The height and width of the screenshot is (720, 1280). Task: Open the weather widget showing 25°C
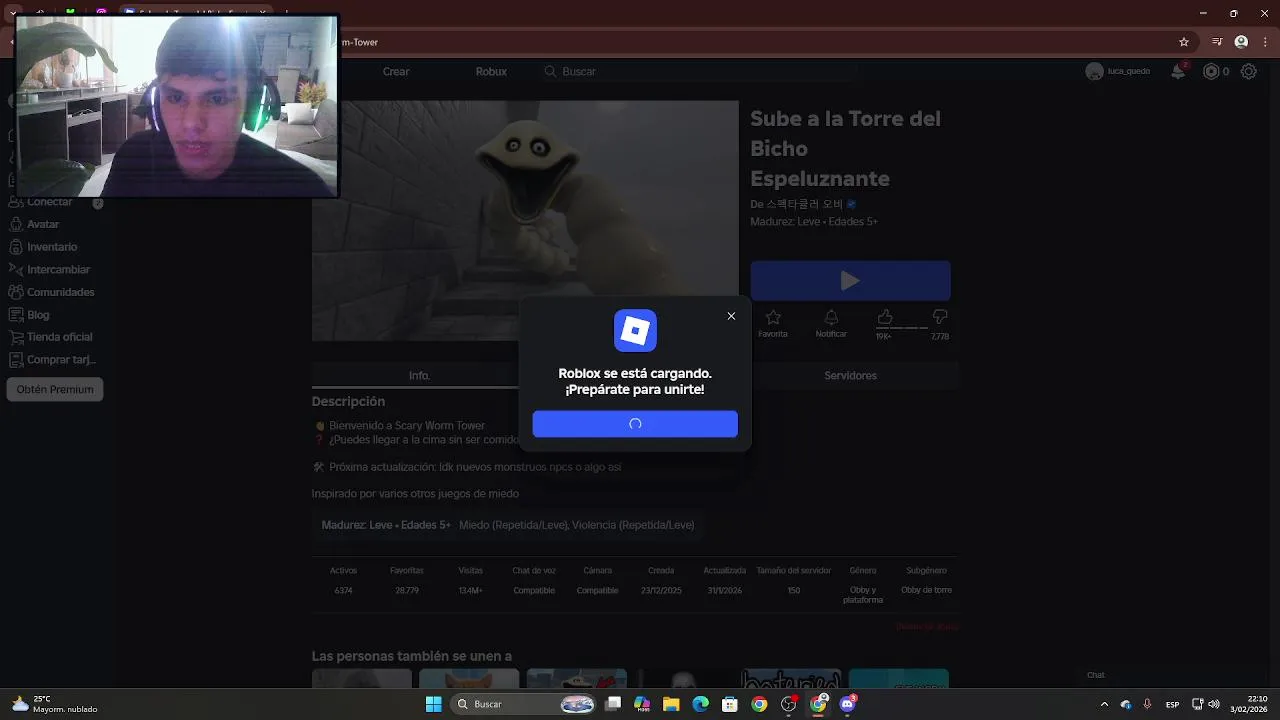click(x=55, y=704)
